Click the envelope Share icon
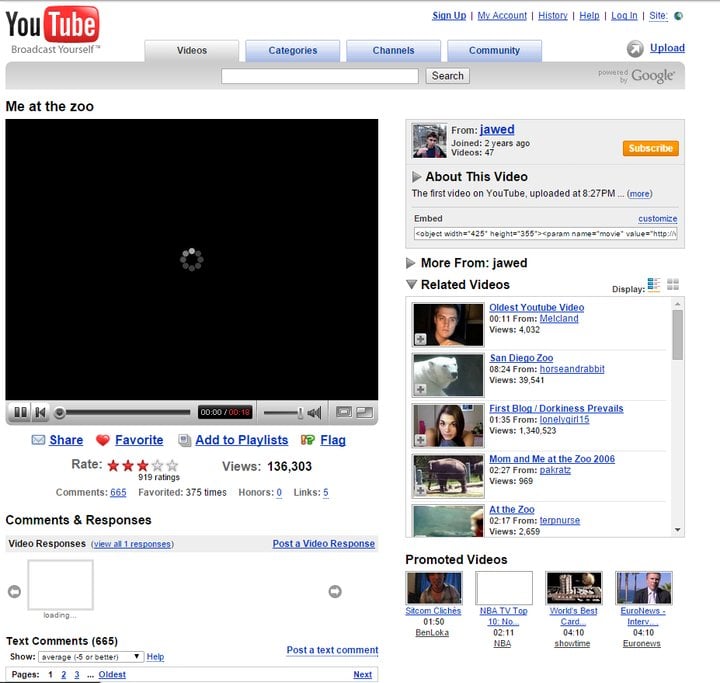 pos(38,440)
